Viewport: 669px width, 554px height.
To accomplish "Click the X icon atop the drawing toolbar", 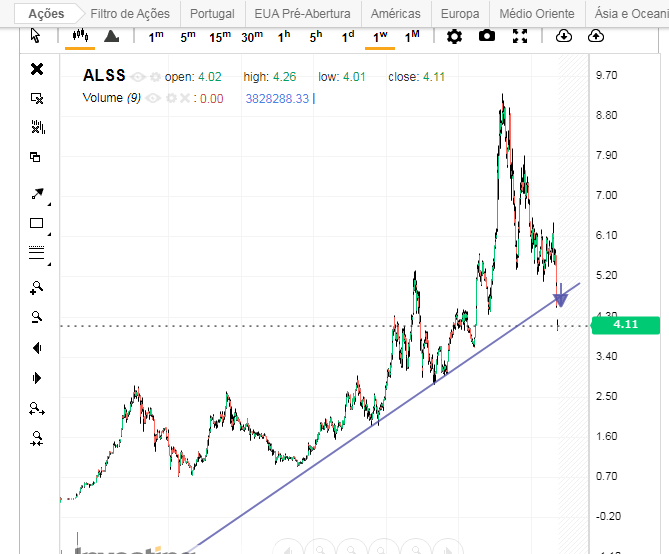I will (37, 69).
